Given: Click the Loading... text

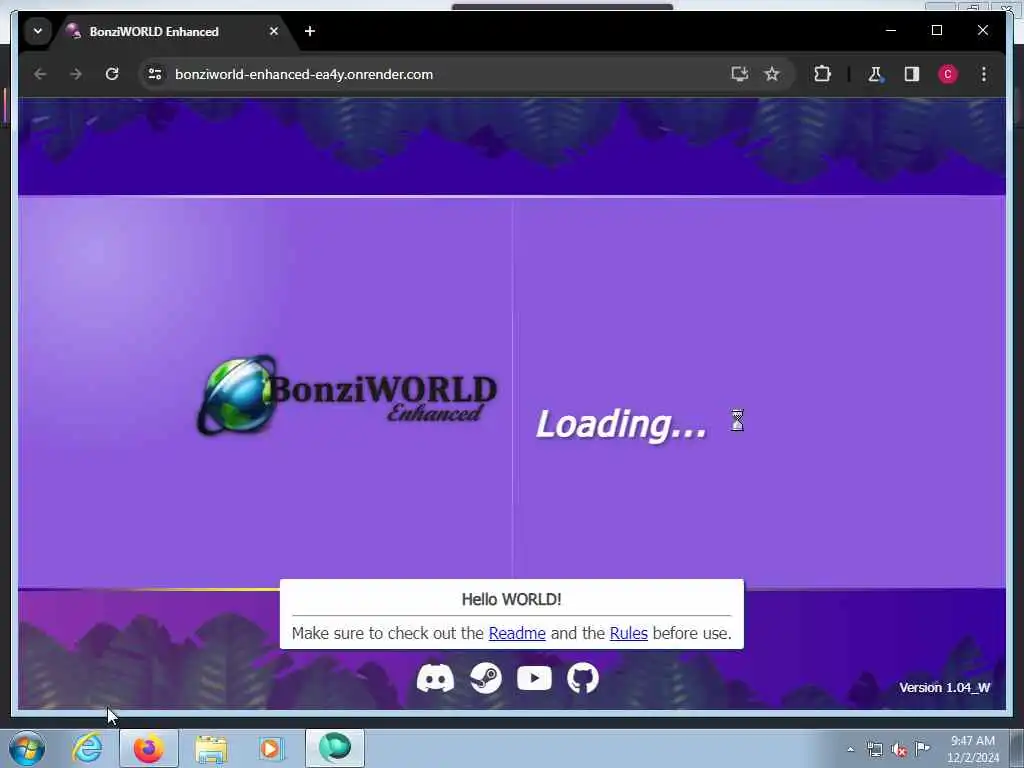Looking at the screenshot, I should coord(621,424).
